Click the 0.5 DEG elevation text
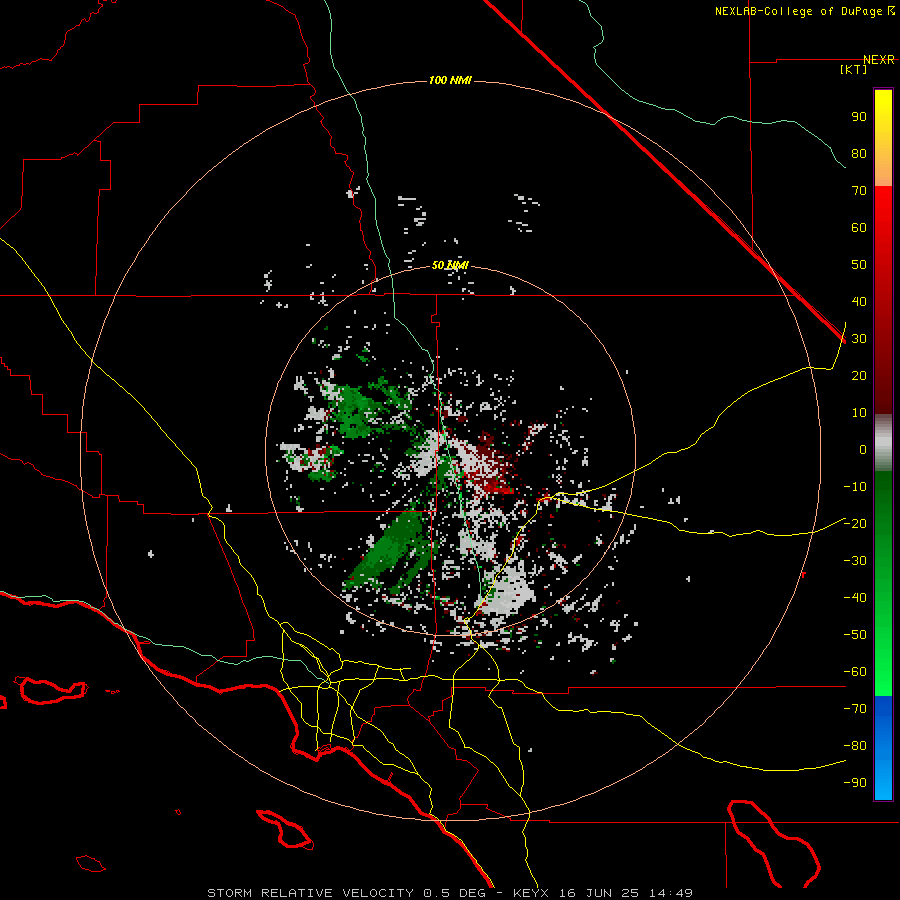The height and width of the screenshot is (900, 900). click(x=454, y=893)
